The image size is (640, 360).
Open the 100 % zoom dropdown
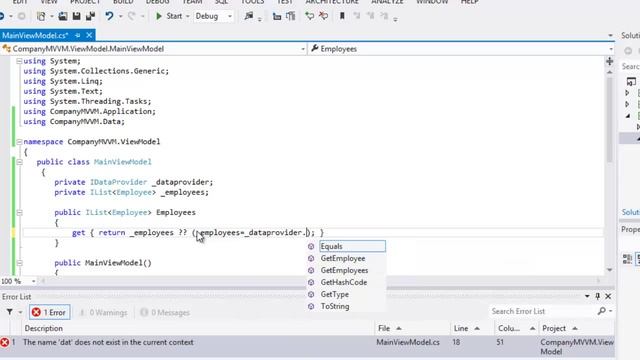pyautogui.click(x=33, y=281)
